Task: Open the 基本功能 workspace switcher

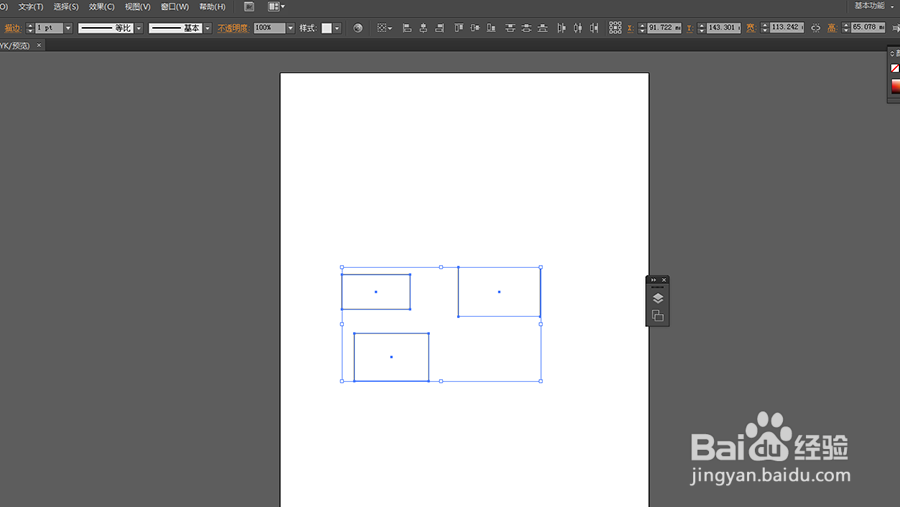Action: tap(868, 6)
